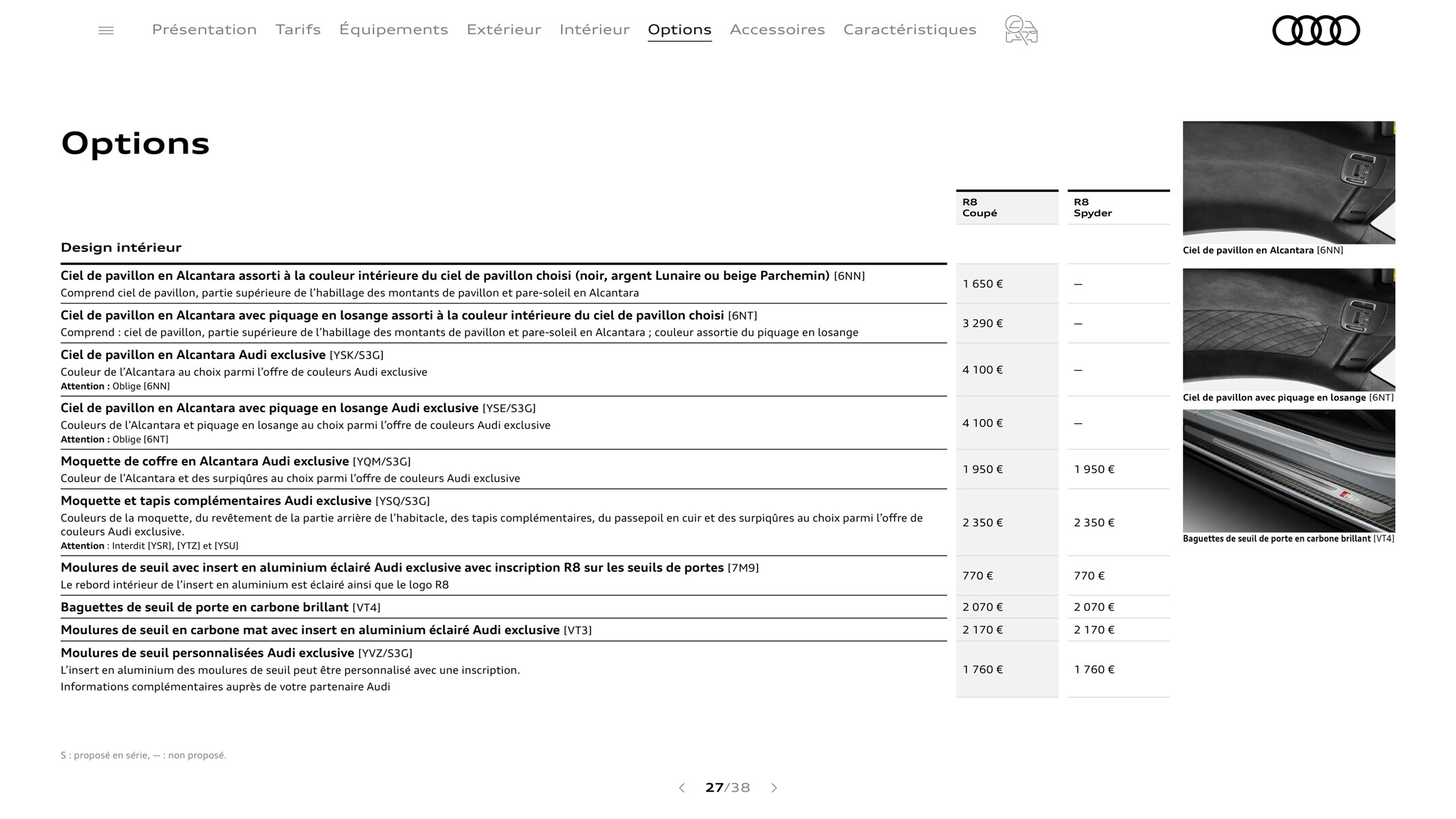This screenshot has width=1456, height=819.
Task: Click the Options page title
Action: pos(135,143)
